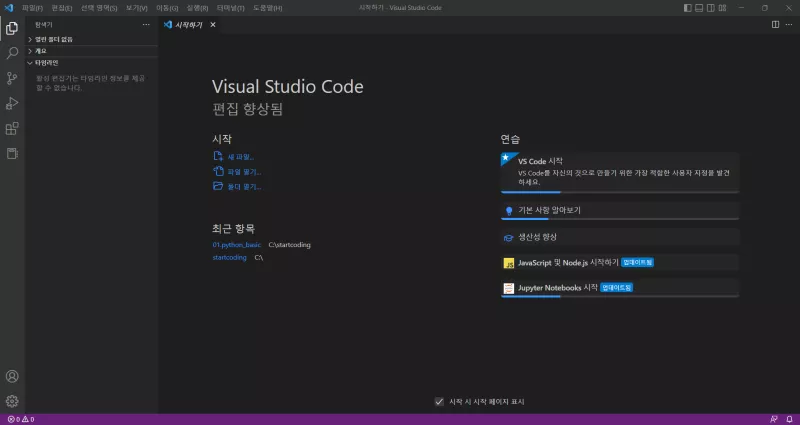Expand the 개요 section
This screenshot has width=800, height=425.
point(92,51)
